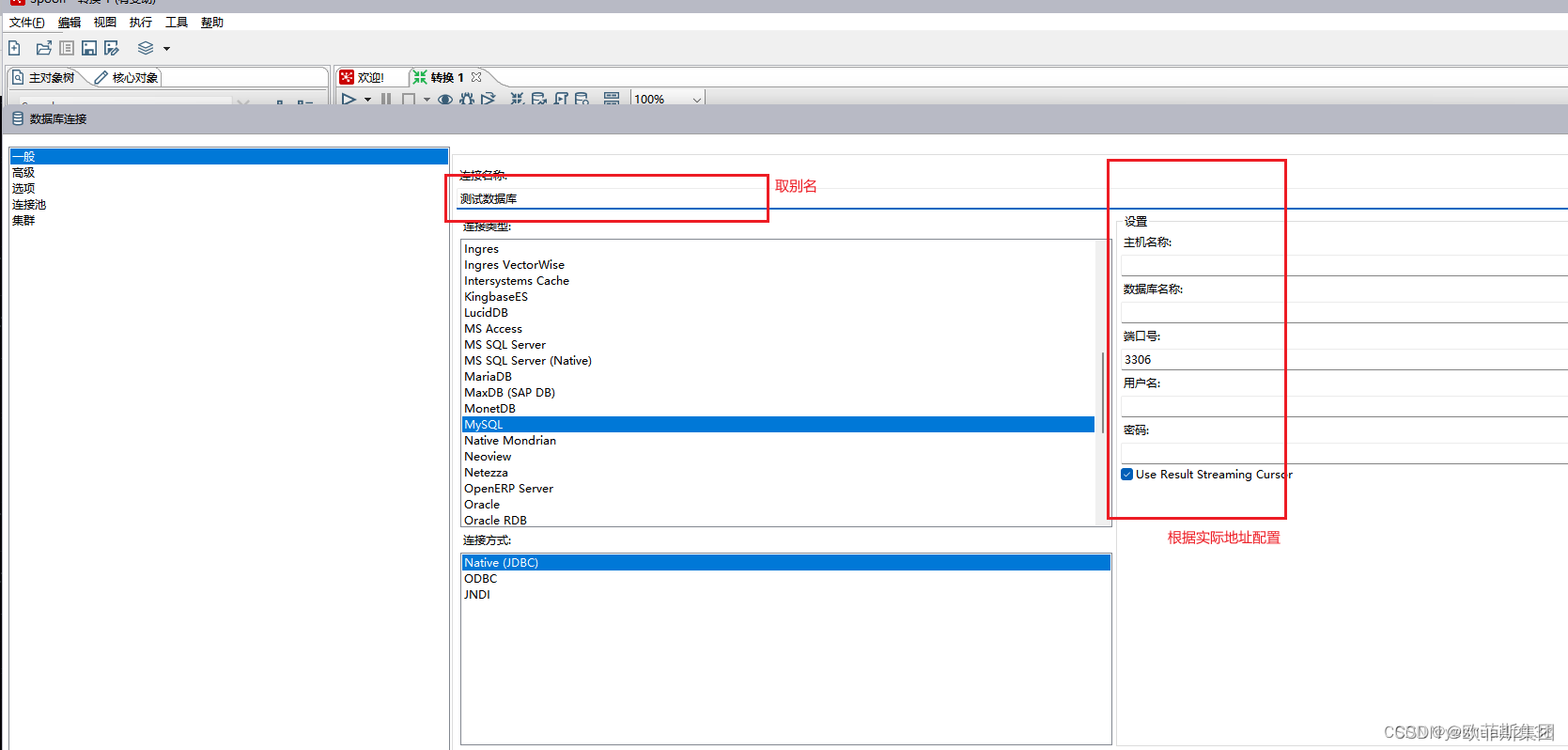
Task: Click the 用户名 input field
Action: point(1344,406)
